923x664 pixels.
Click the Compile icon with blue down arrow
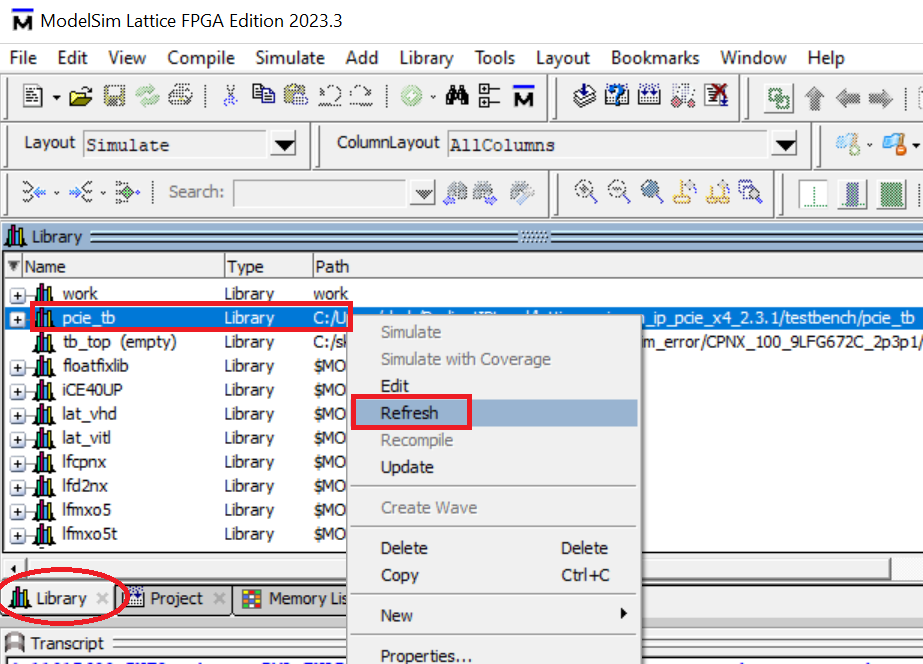(x=585, y=95)
